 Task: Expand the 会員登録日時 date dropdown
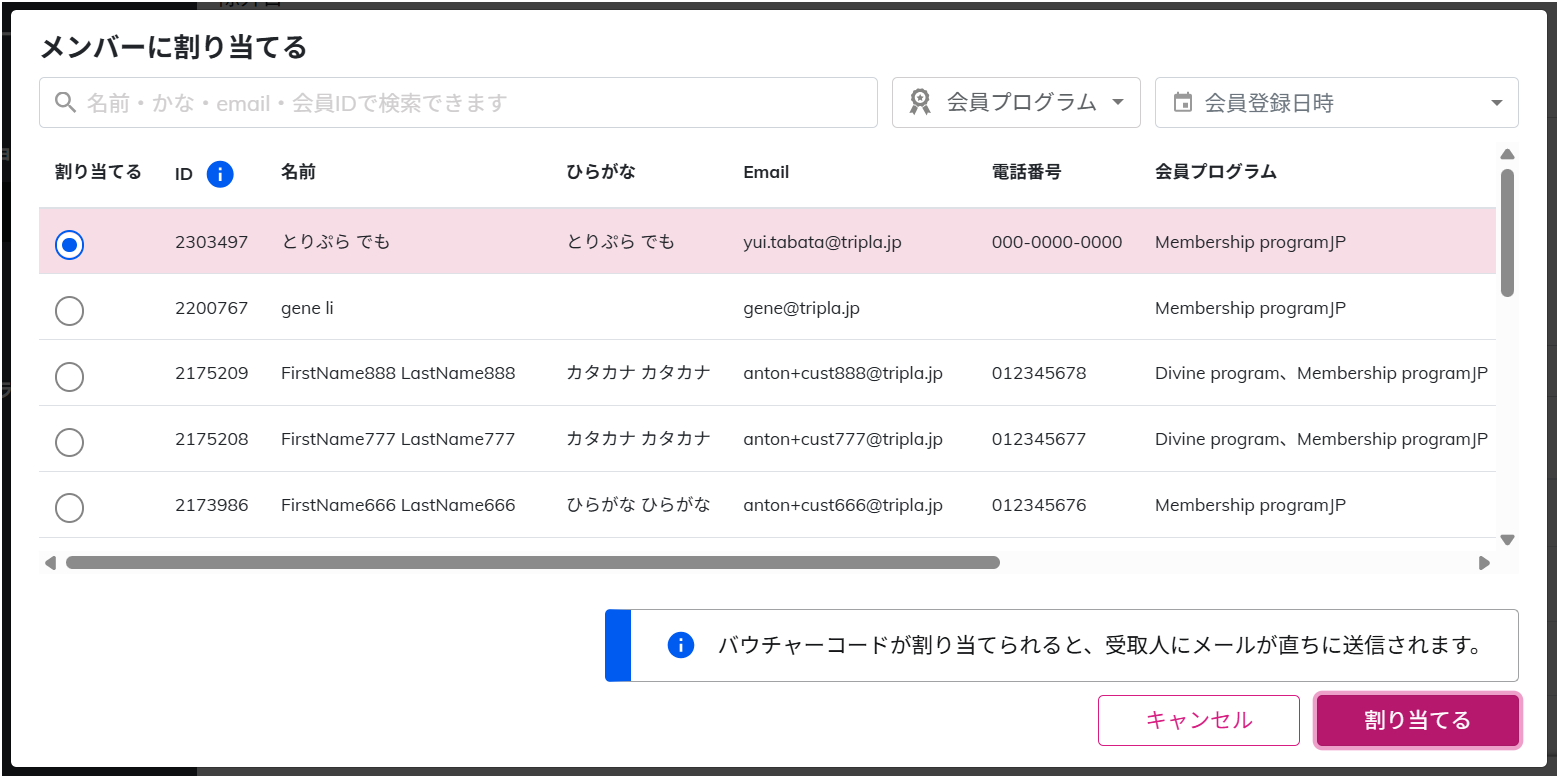coord(1336,102)
